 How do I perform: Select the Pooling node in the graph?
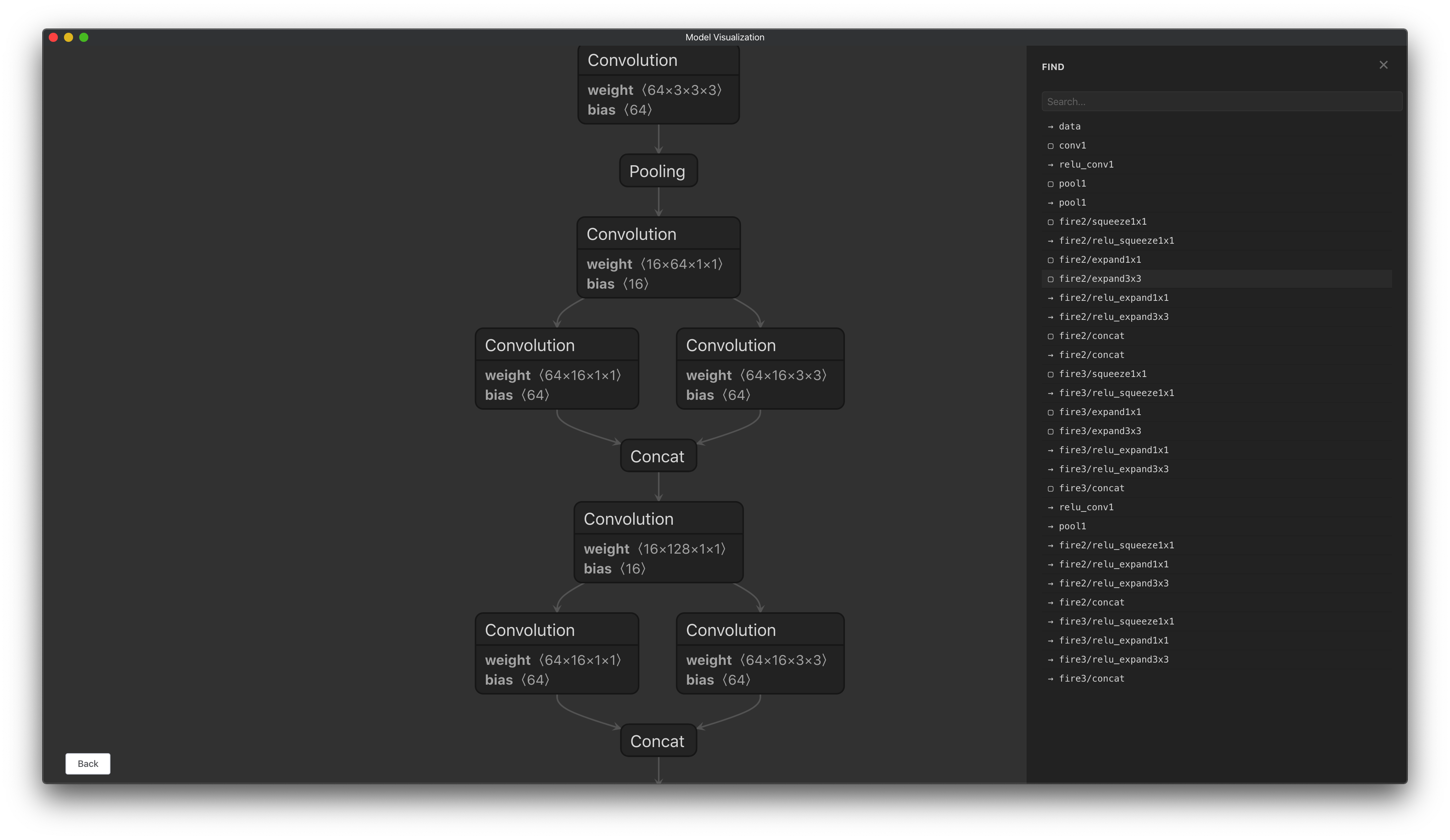pos(658,171)
